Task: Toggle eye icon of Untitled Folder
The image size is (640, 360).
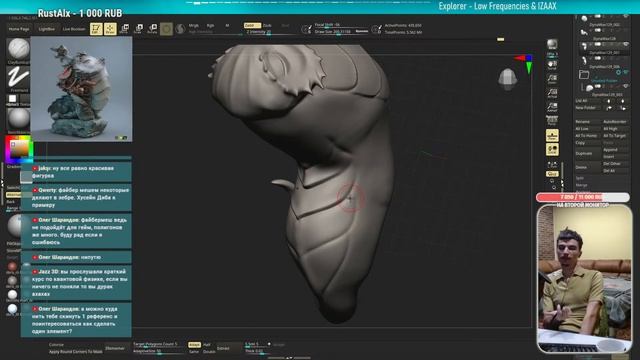Action: [625, 72]
